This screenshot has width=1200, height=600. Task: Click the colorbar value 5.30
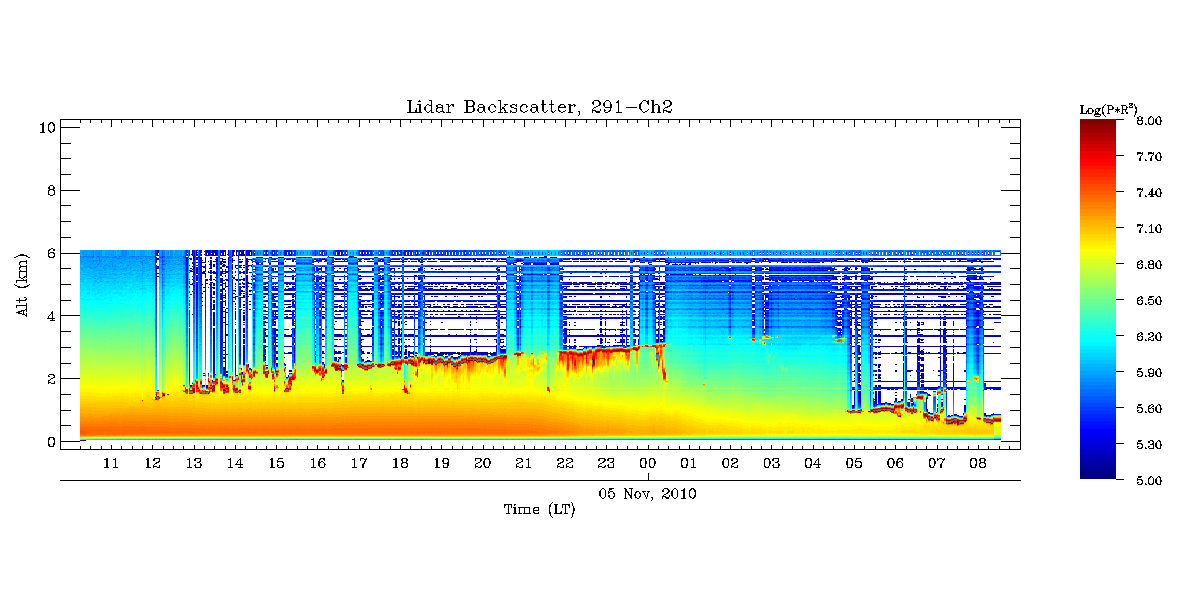click(1149, 444)
